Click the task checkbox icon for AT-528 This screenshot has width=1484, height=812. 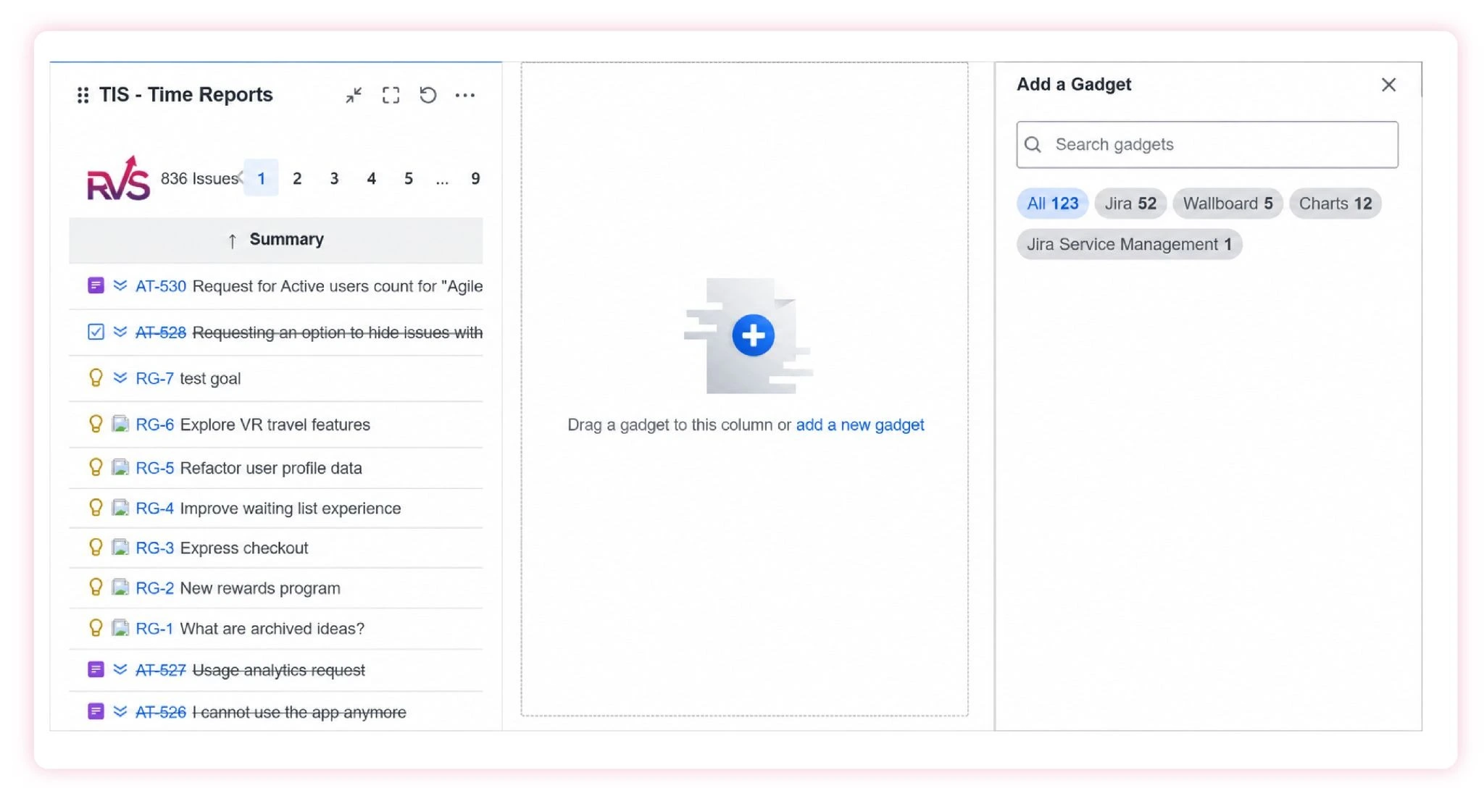(96, 332)
